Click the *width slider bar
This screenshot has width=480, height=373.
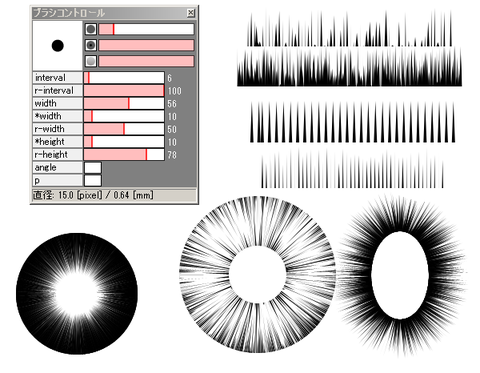pos(124,116)
